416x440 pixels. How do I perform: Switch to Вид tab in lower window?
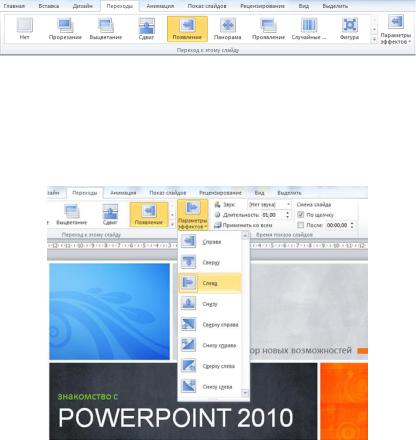pyautogui.click(x=259, y=193)
